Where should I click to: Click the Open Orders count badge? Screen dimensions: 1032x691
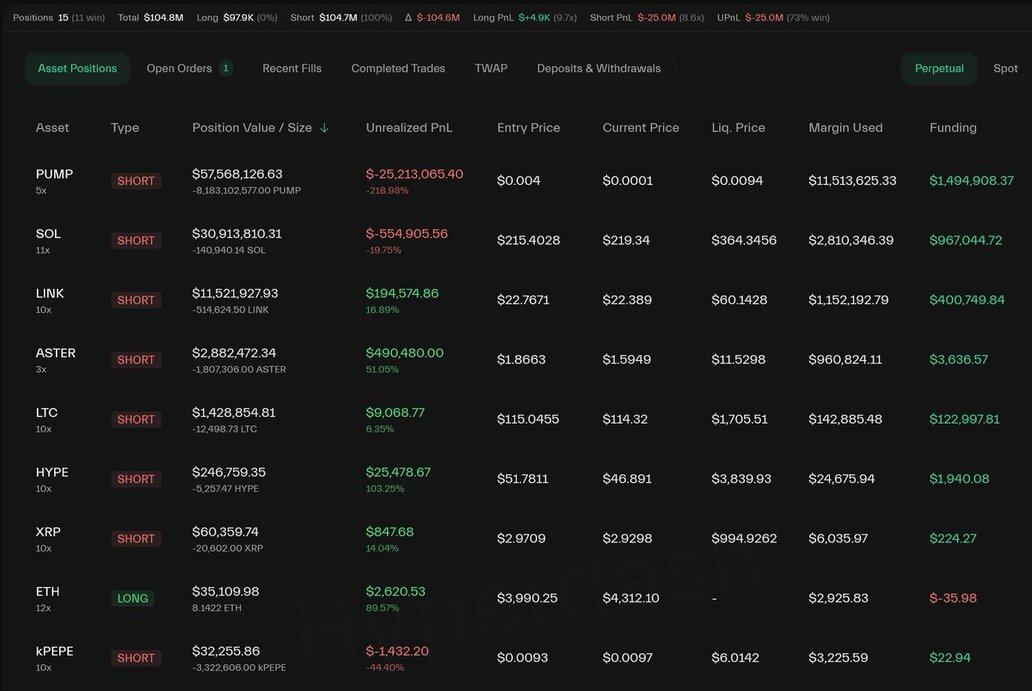pos(226,68)
